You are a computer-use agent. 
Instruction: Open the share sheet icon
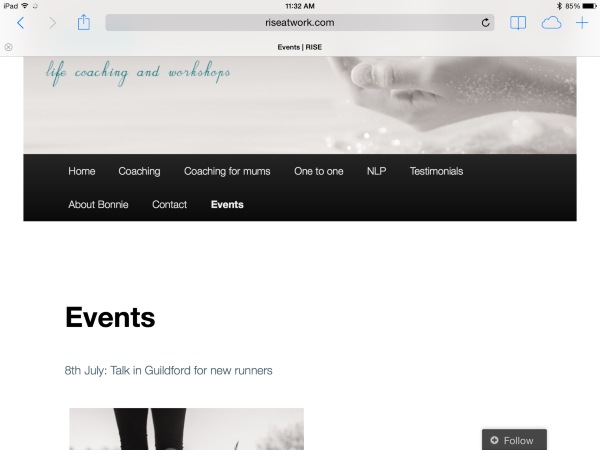coord(83,22)
